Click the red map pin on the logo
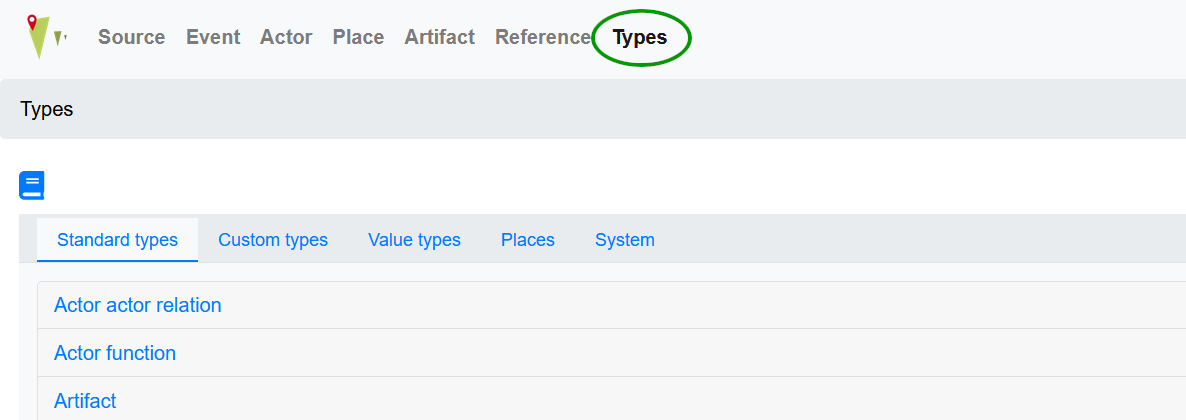Image resolution: width=1186 pixels, height=420 pixels. click(32, 22)
